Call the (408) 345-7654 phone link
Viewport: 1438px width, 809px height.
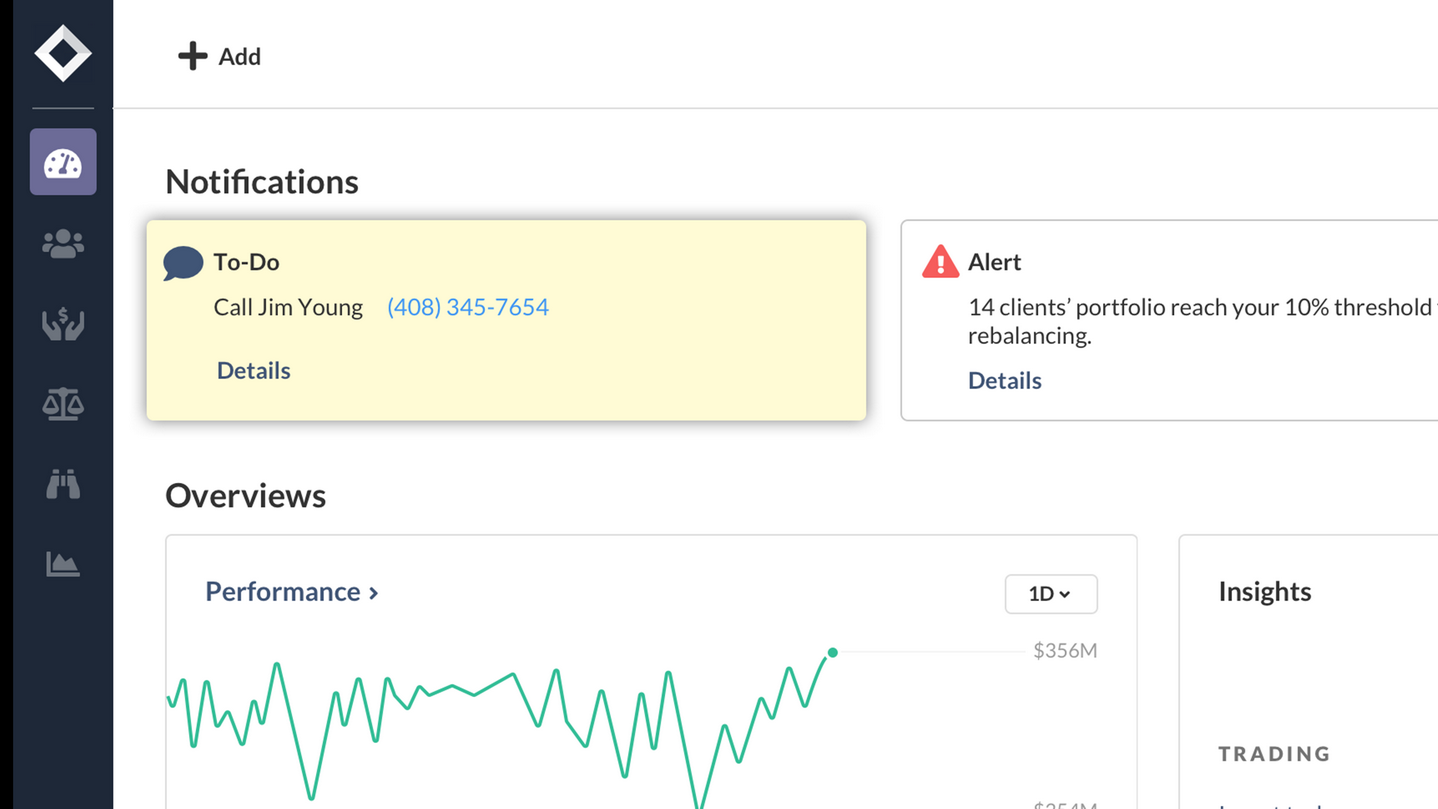(x=467, y=307)
